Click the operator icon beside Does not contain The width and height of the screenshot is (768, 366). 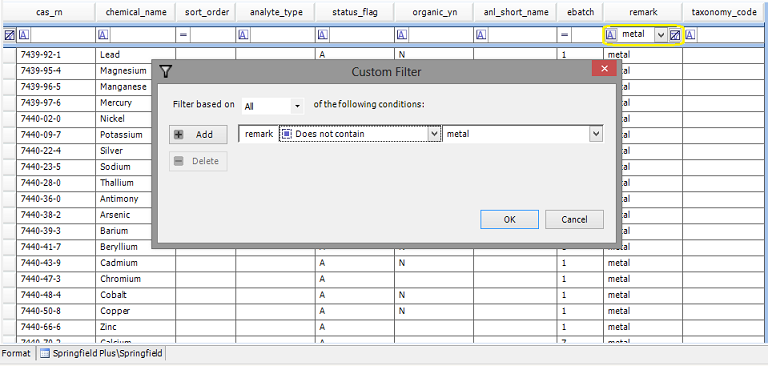click(x=287, y=134)
